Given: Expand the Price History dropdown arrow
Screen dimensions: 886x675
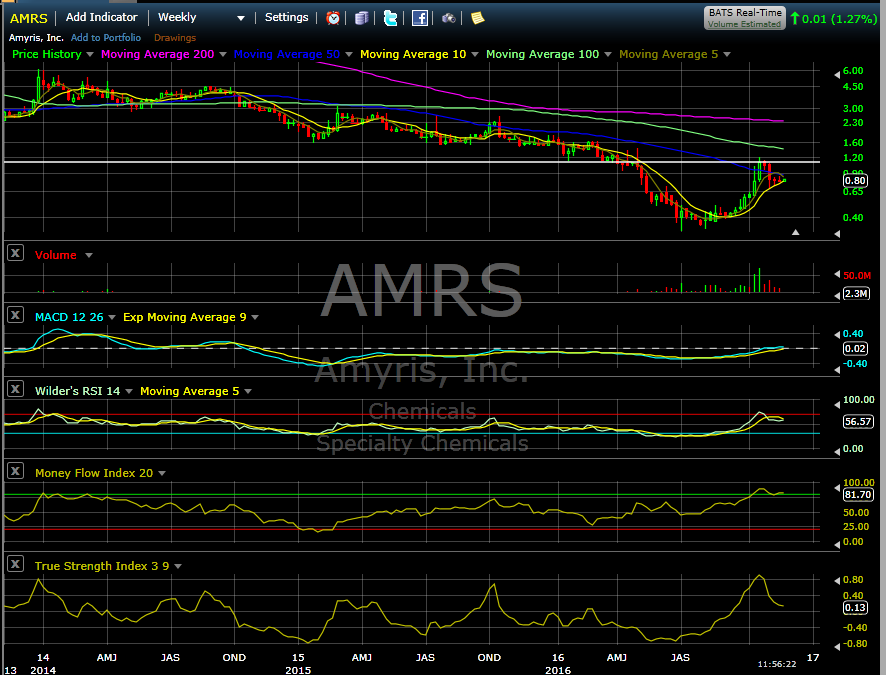Looking at the screenshot, I should pyautogui.click(x=90, y=54).
